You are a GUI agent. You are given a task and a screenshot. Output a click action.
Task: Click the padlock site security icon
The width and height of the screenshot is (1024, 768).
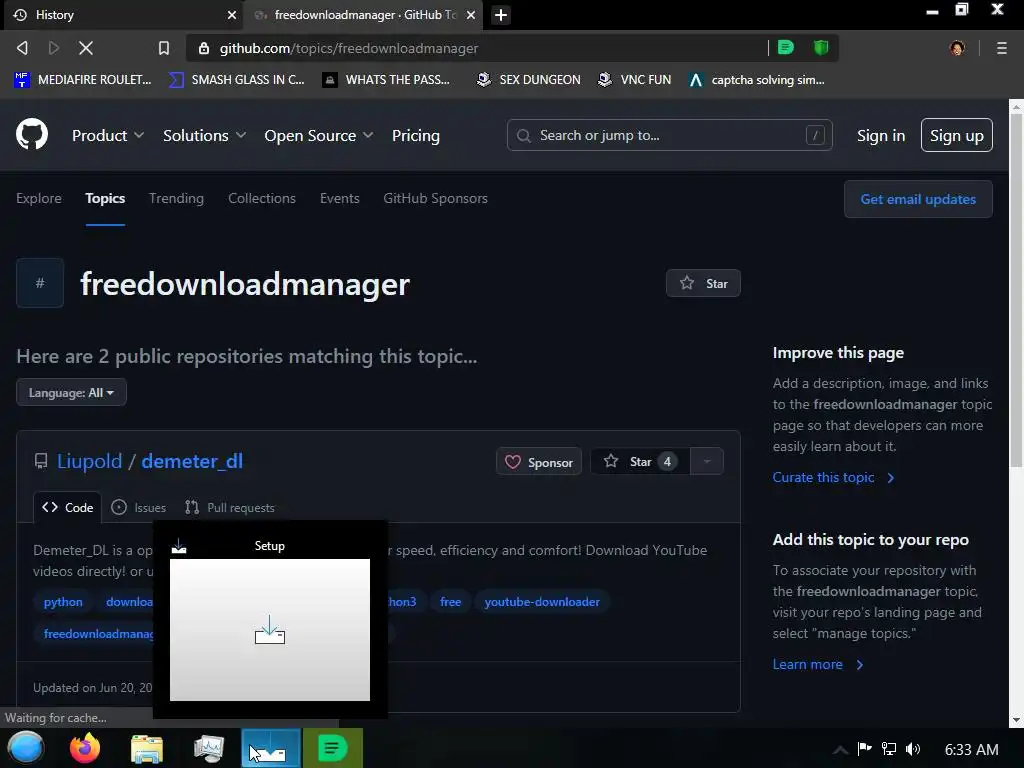[x=204, y=48]
